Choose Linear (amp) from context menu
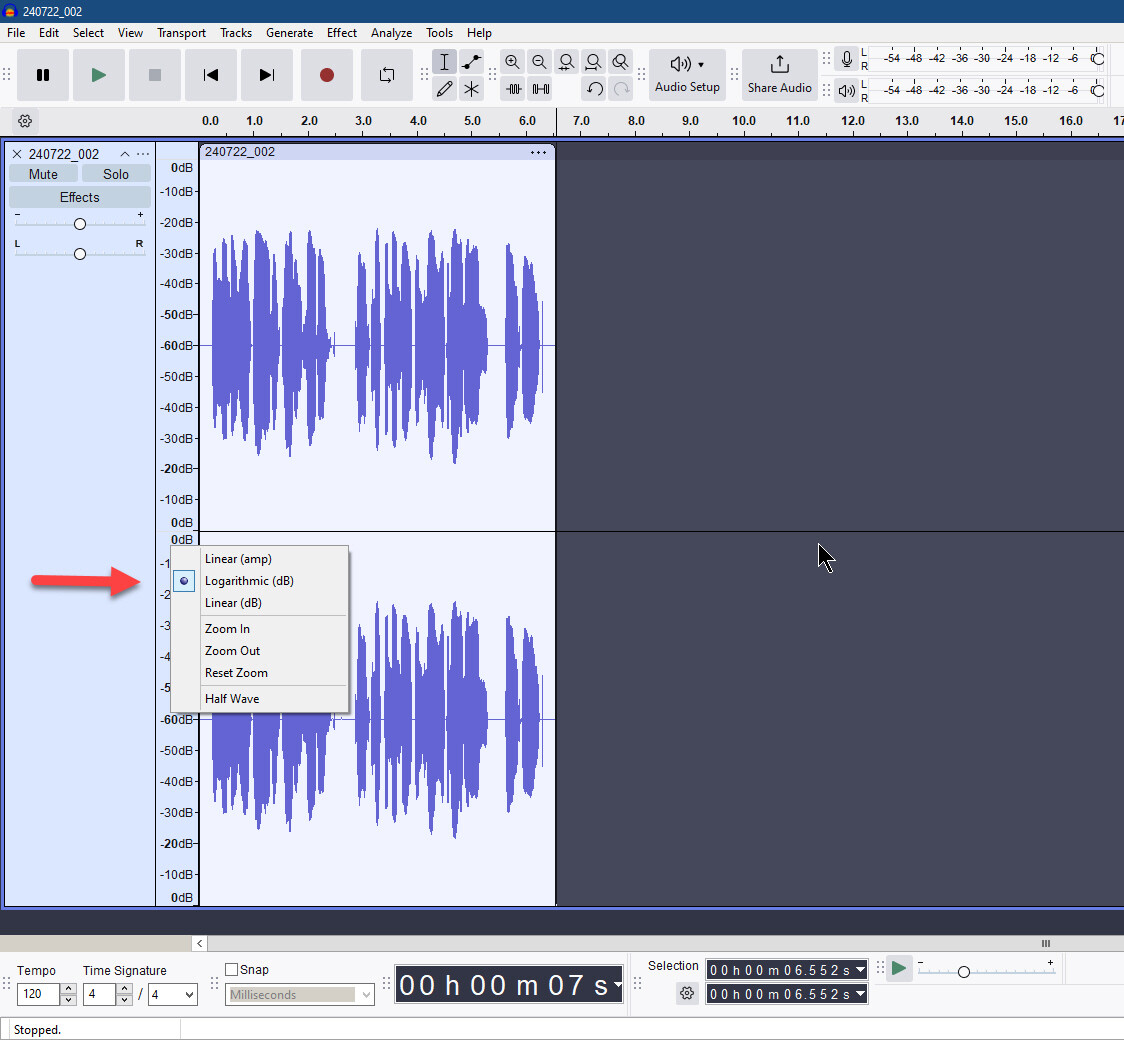This screenshot has height=1040, width=1124. tap(238, 559)
